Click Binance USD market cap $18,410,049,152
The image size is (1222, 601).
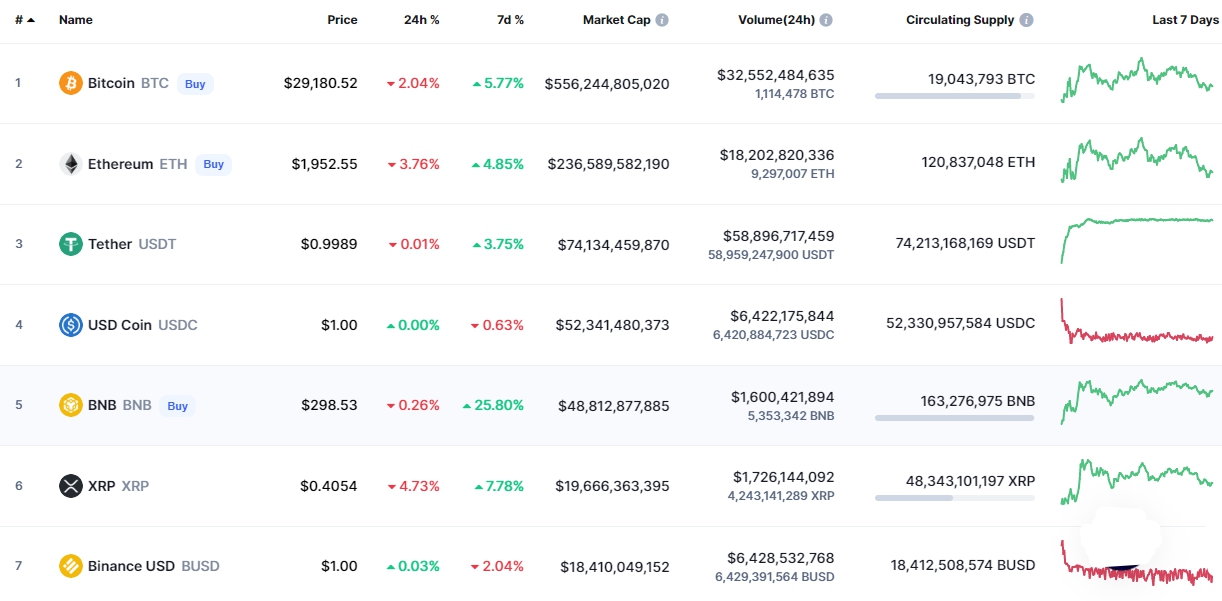(x=615, y=567)
